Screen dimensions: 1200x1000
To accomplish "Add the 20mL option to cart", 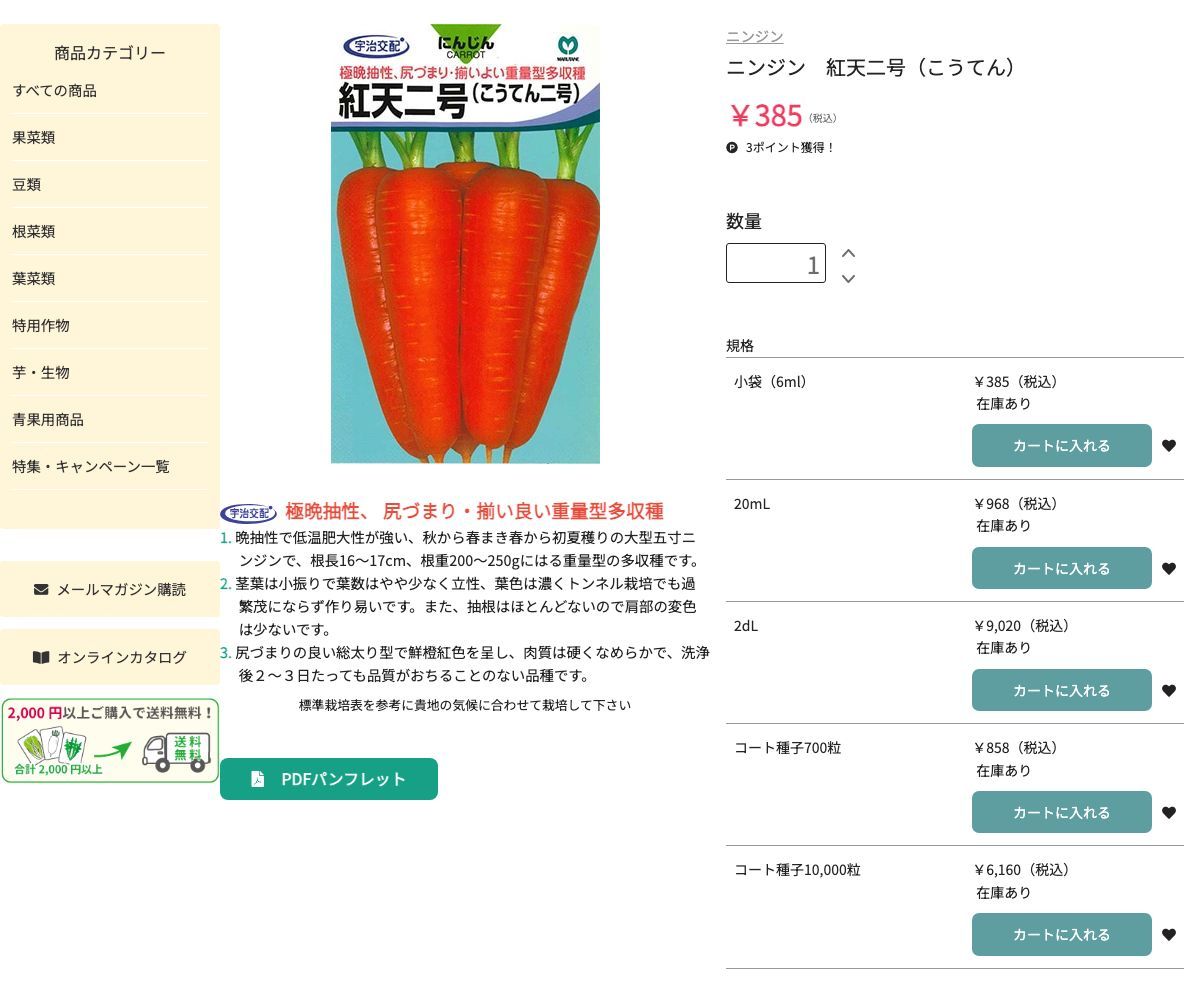I will click(x=1061, y=568).
